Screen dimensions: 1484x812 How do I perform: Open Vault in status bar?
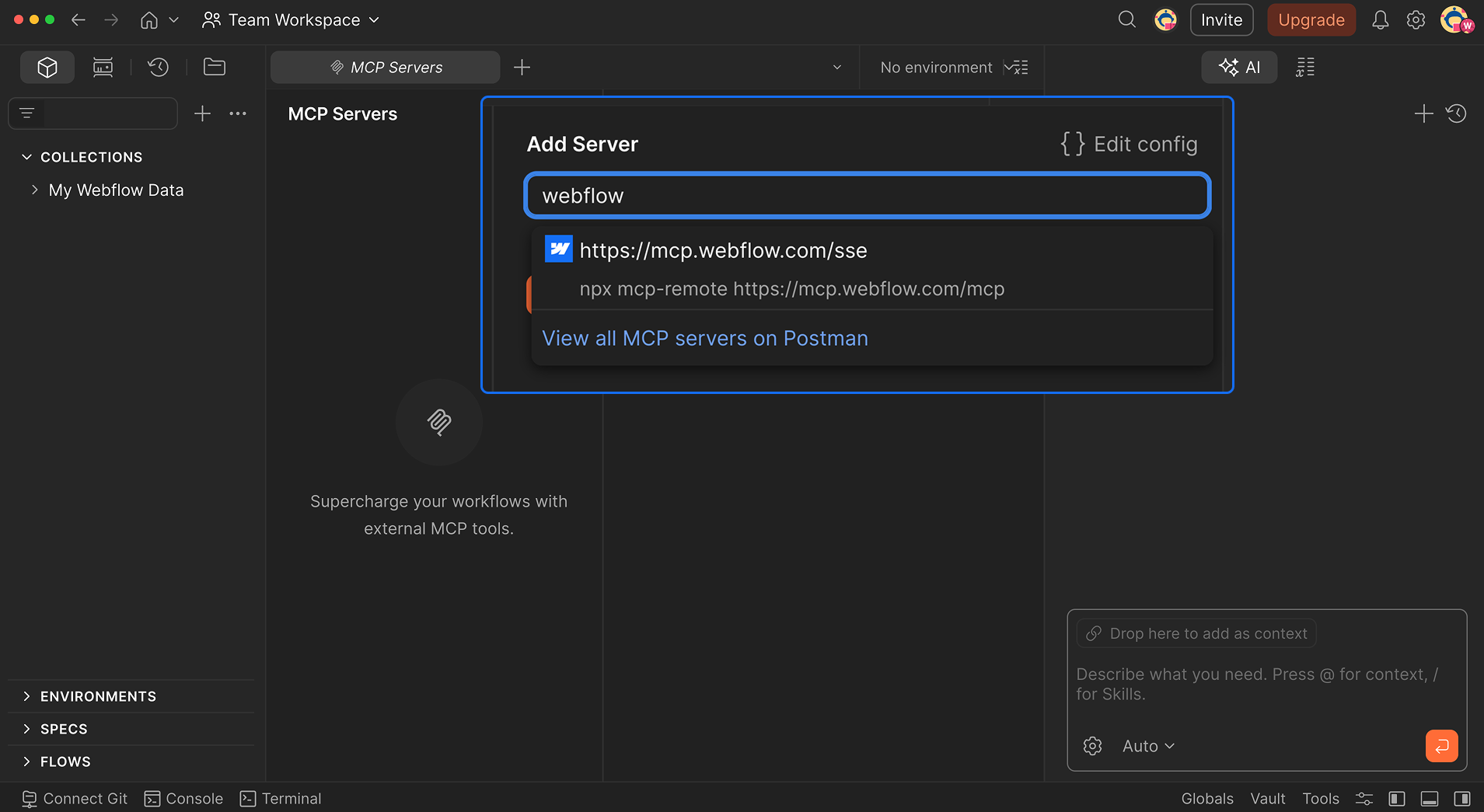(x=1267, y=799)
